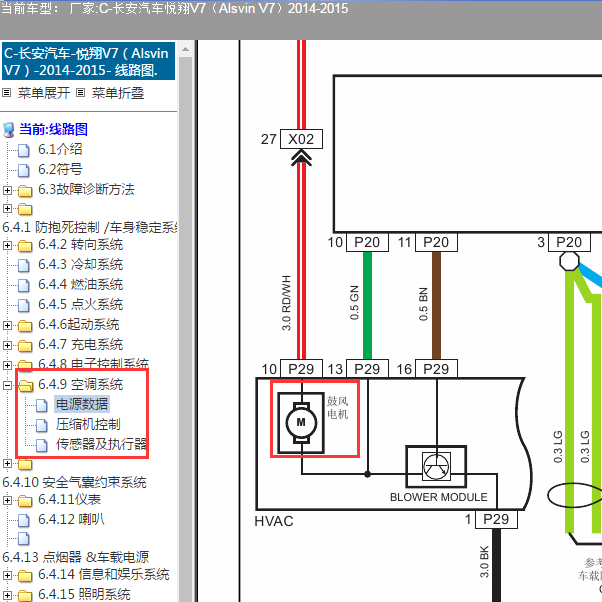Screen dimensions: 602x602
Task: Open the 6.4.4 燃油系统 page
Action: [x=80, y=284]
